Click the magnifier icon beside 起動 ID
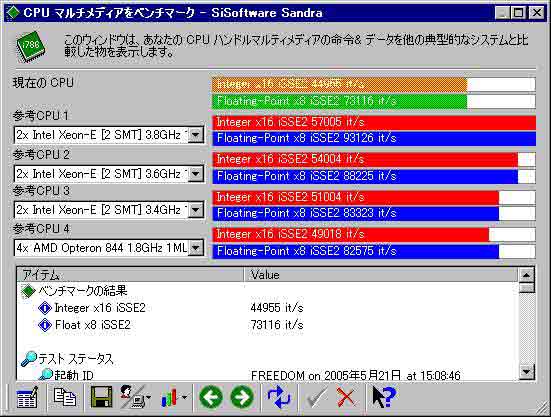This screenshot has height=417, width=551. 45,374
